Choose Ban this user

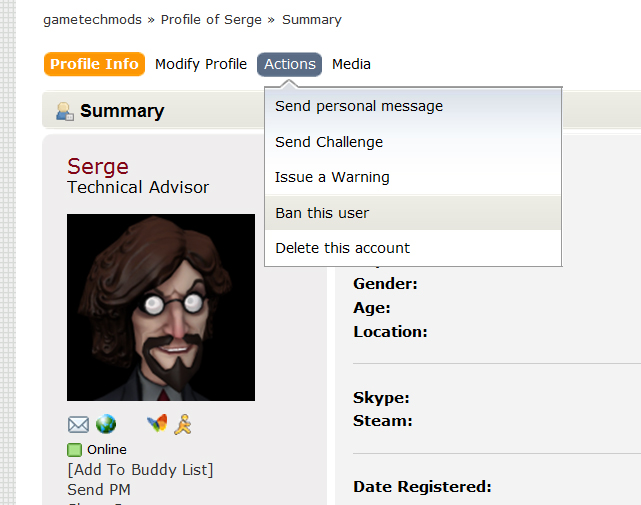pyautogui.click(x=413, y=213)
